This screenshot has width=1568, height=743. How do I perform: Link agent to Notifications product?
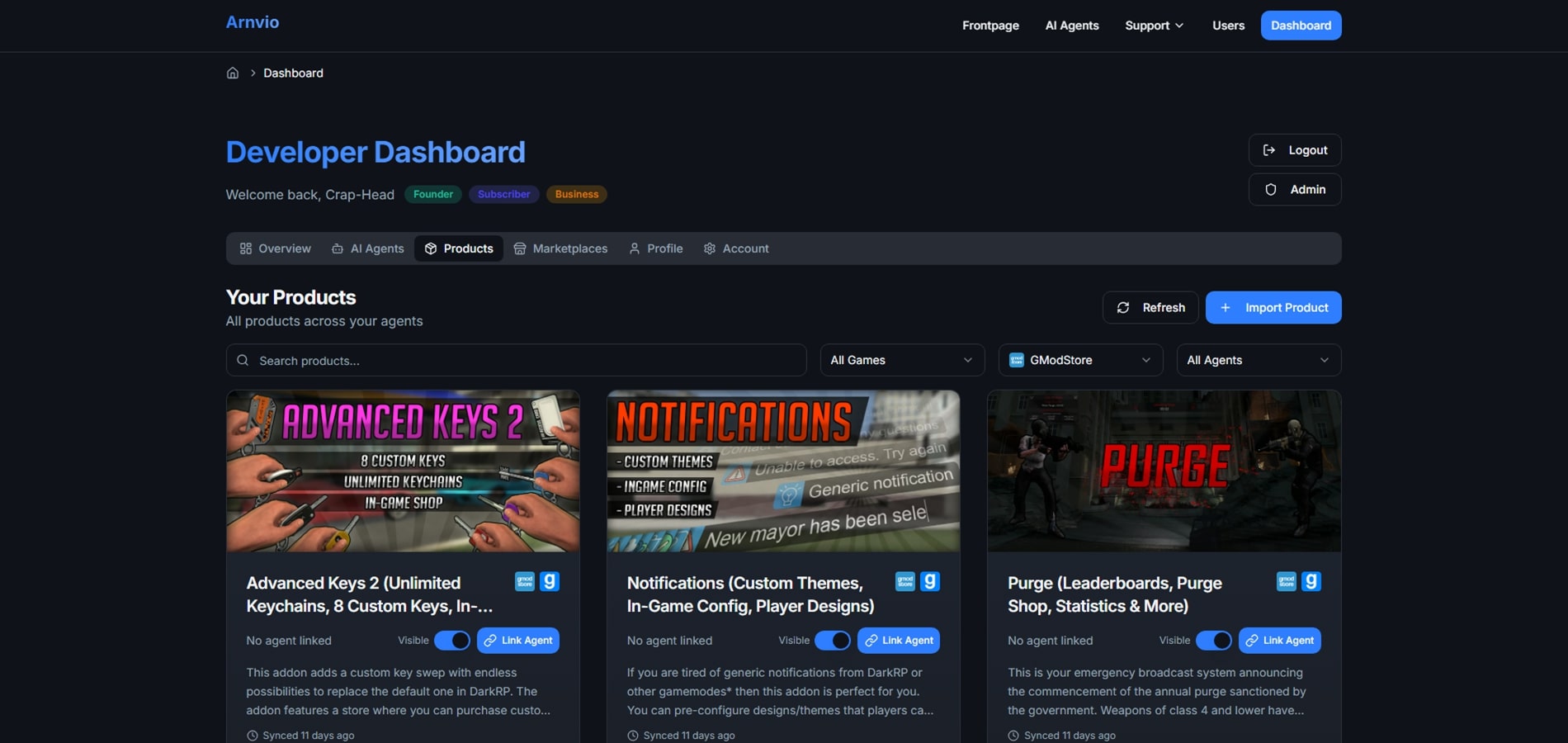899,641
